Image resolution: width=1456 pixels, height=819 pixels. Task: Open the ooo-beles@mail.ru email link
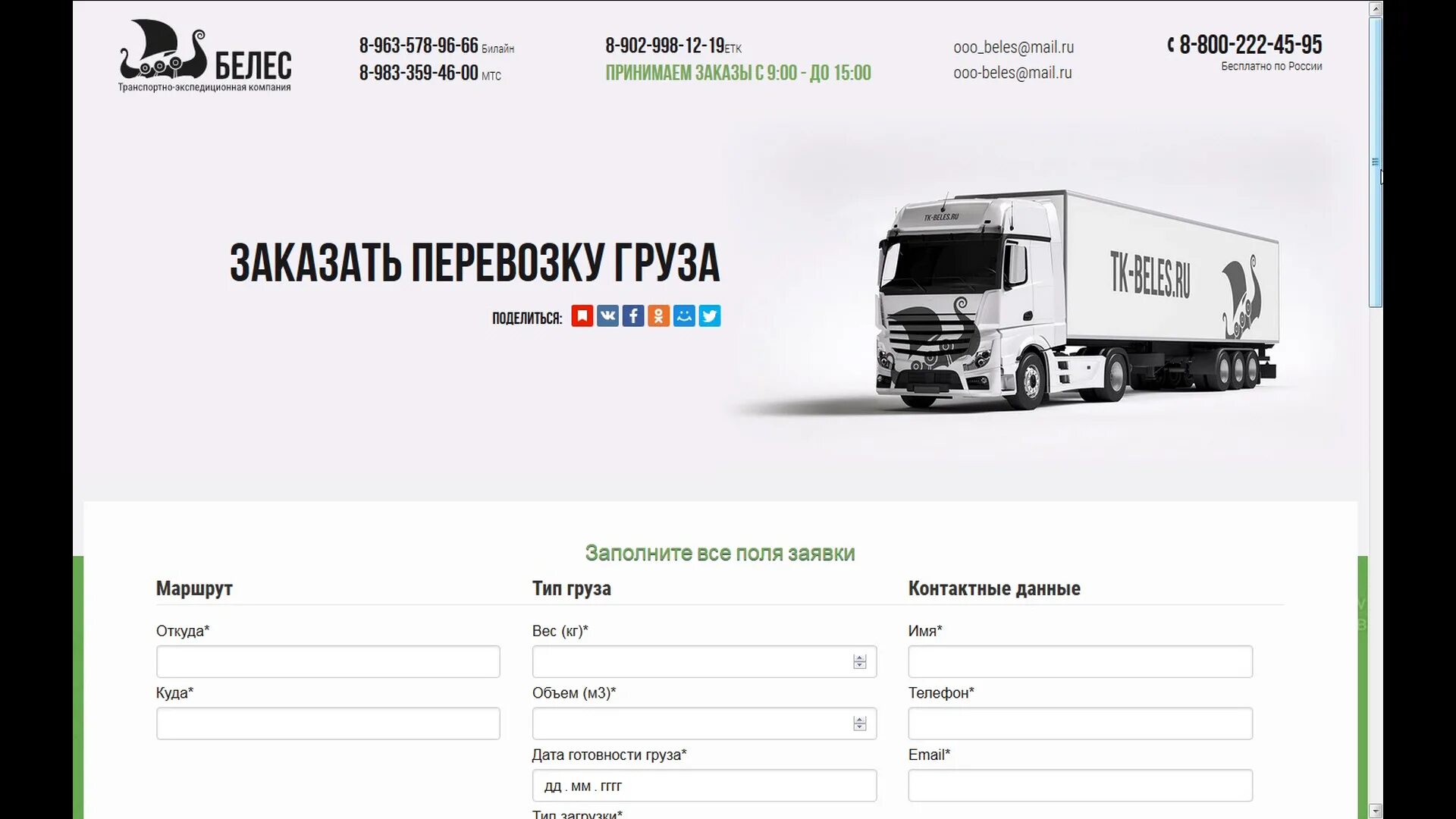tap(1012, 73)
